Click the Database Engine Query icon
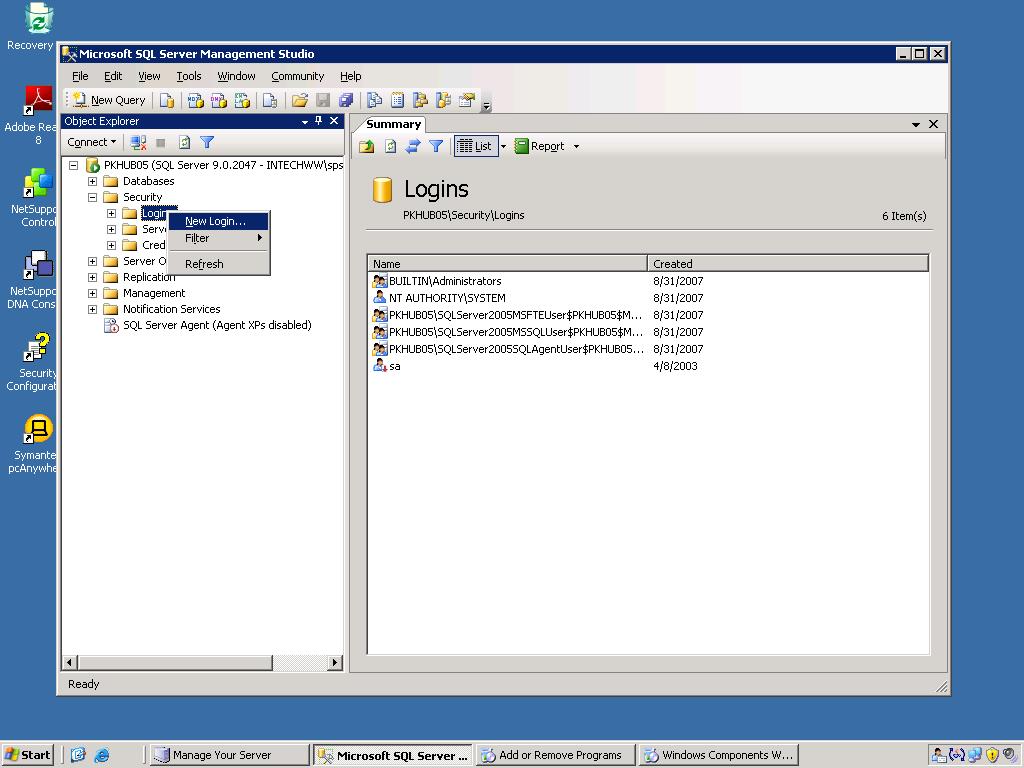1024x768 pixels. (x=167, y=100)
